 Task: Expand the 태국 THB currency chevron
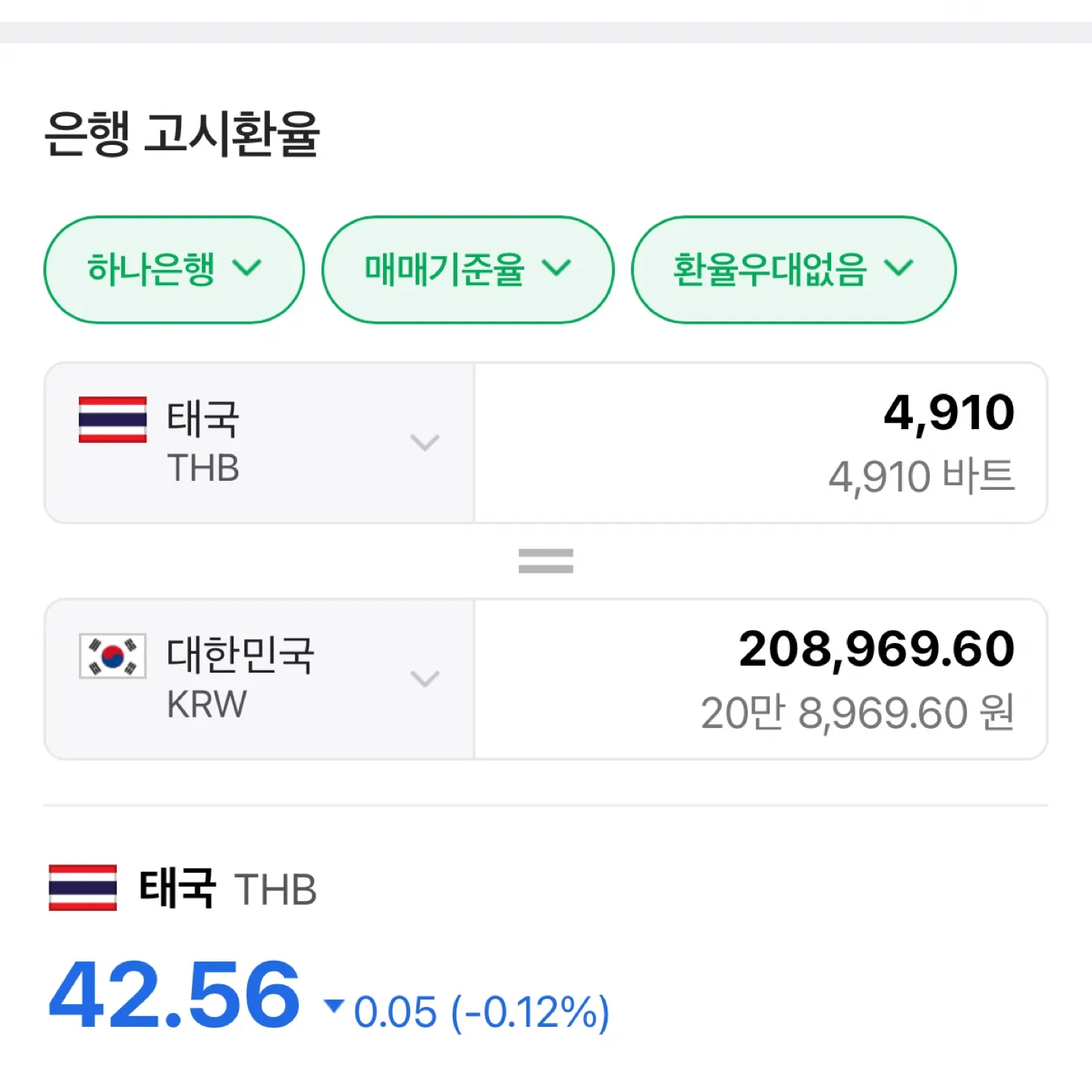click(x=425, y=443)
